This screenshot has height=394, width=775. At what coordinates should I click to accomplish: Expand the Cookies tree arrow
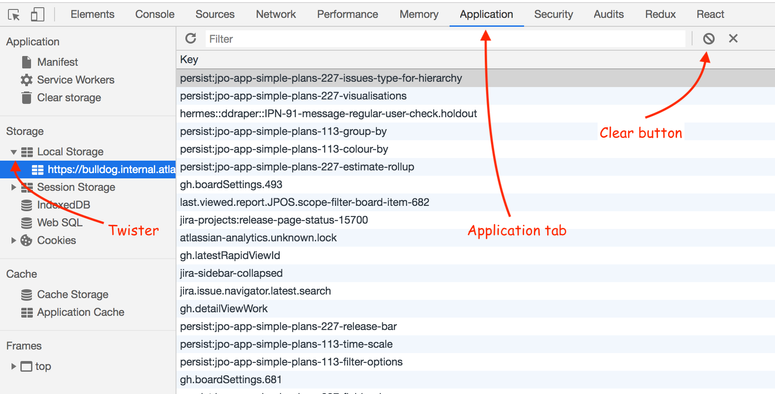pos(14,240)
